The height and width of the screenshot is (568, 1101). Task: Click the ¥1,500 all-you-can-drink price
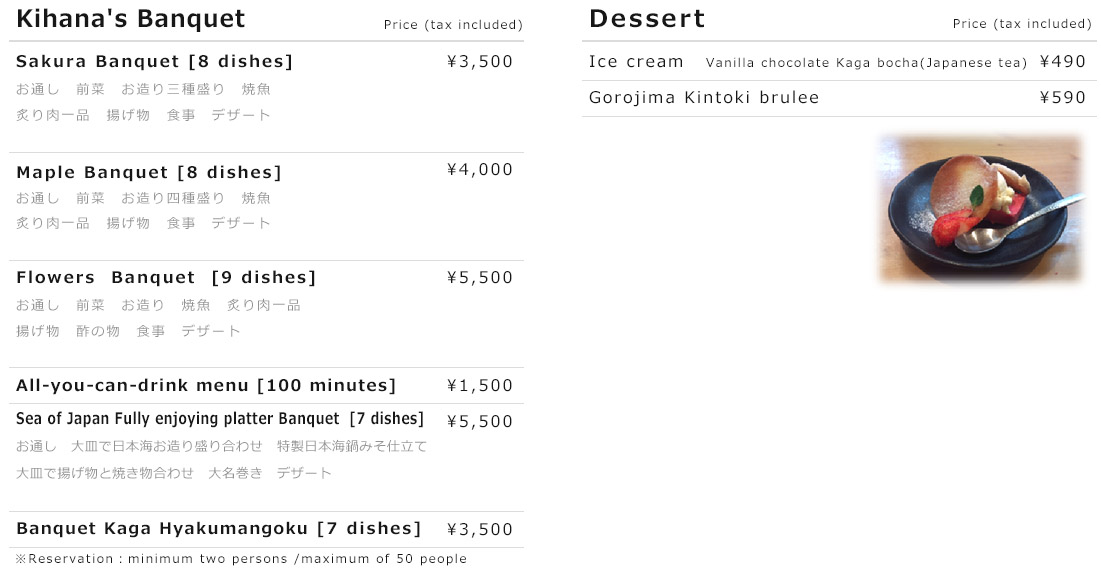(480, 386)
